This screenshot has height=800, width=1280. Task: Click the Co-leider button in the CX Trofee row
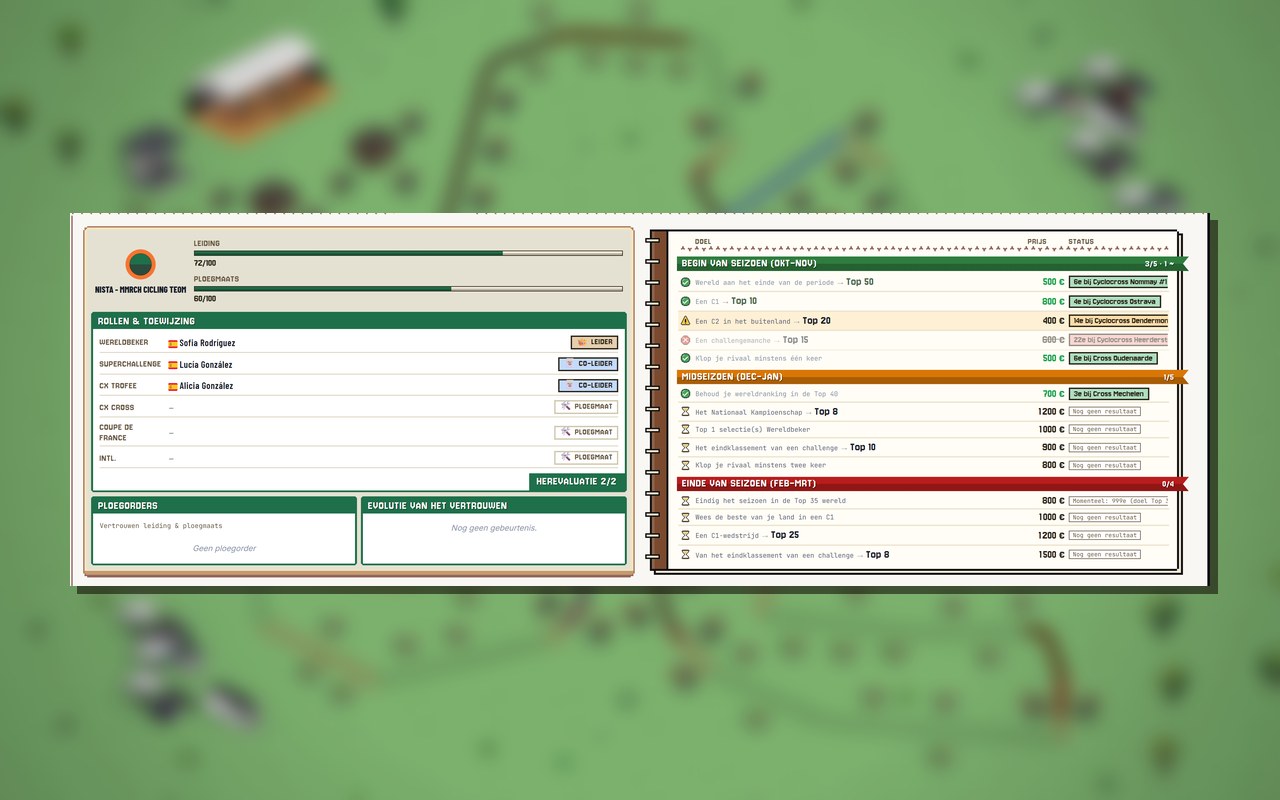[588, 386]
